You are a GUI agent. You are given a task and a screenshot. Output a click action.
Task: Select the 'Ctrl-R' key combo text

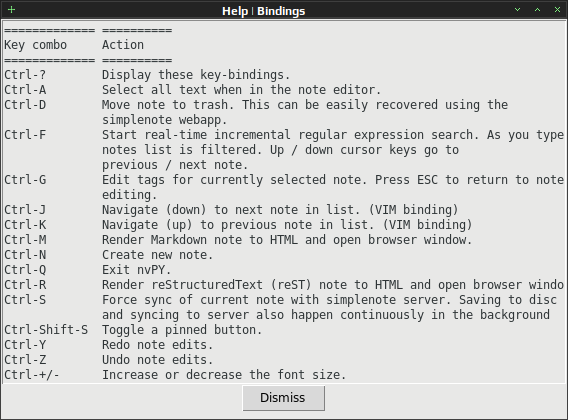point(25,285)
